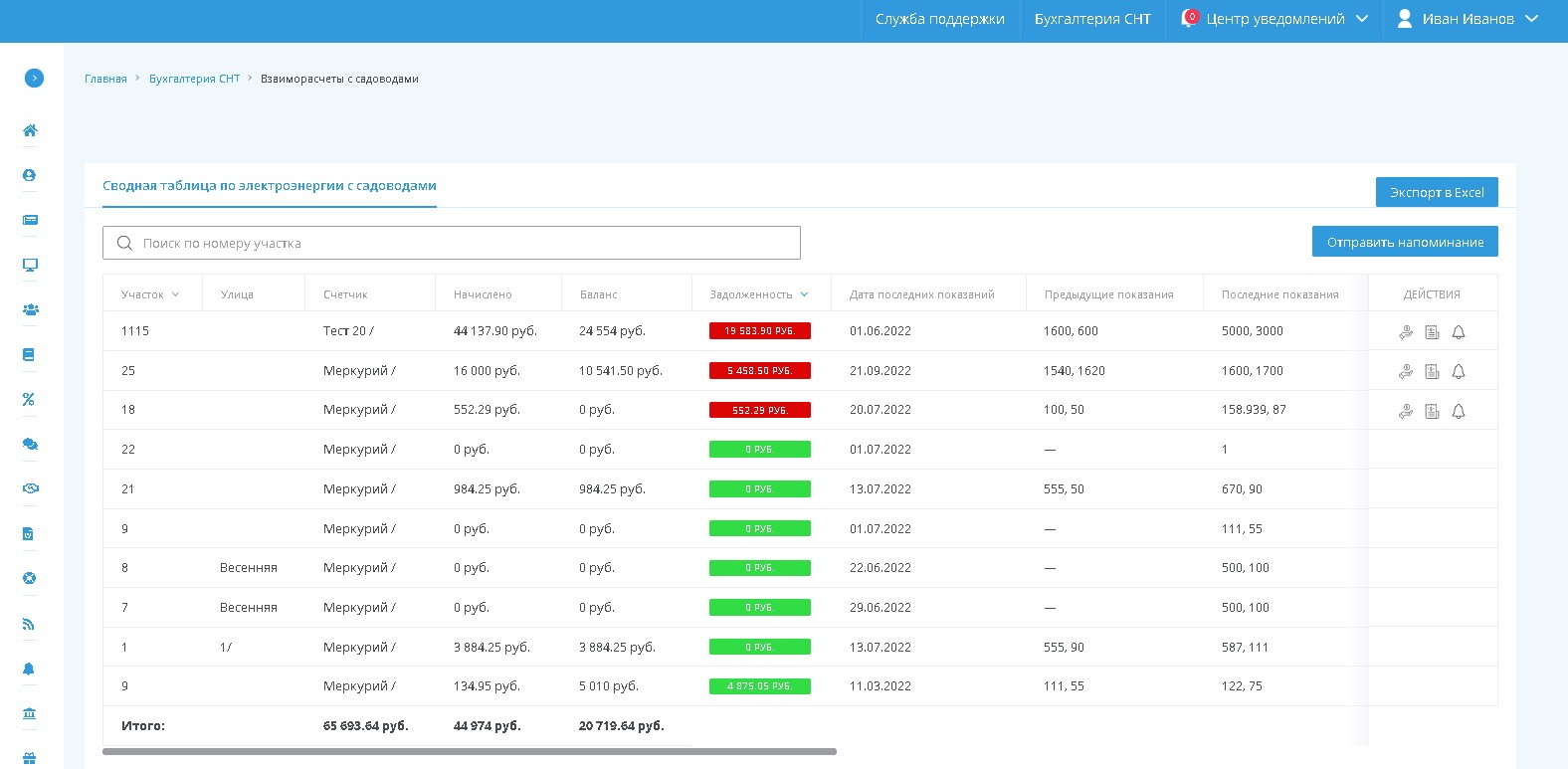The height and width of the screenshot is (769, 1568).
Task: Click the red 552.29 руб. debt badge
Action: coord(760,410)
